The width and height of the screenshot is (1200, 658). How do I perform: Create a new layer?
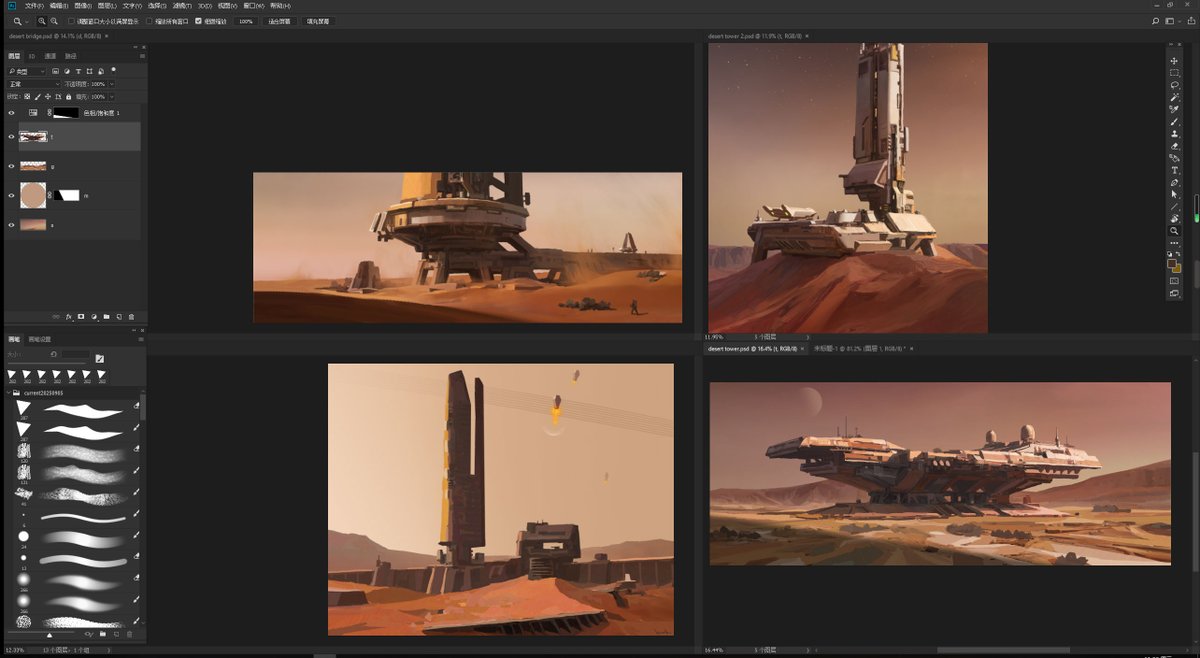pos(118,316)
